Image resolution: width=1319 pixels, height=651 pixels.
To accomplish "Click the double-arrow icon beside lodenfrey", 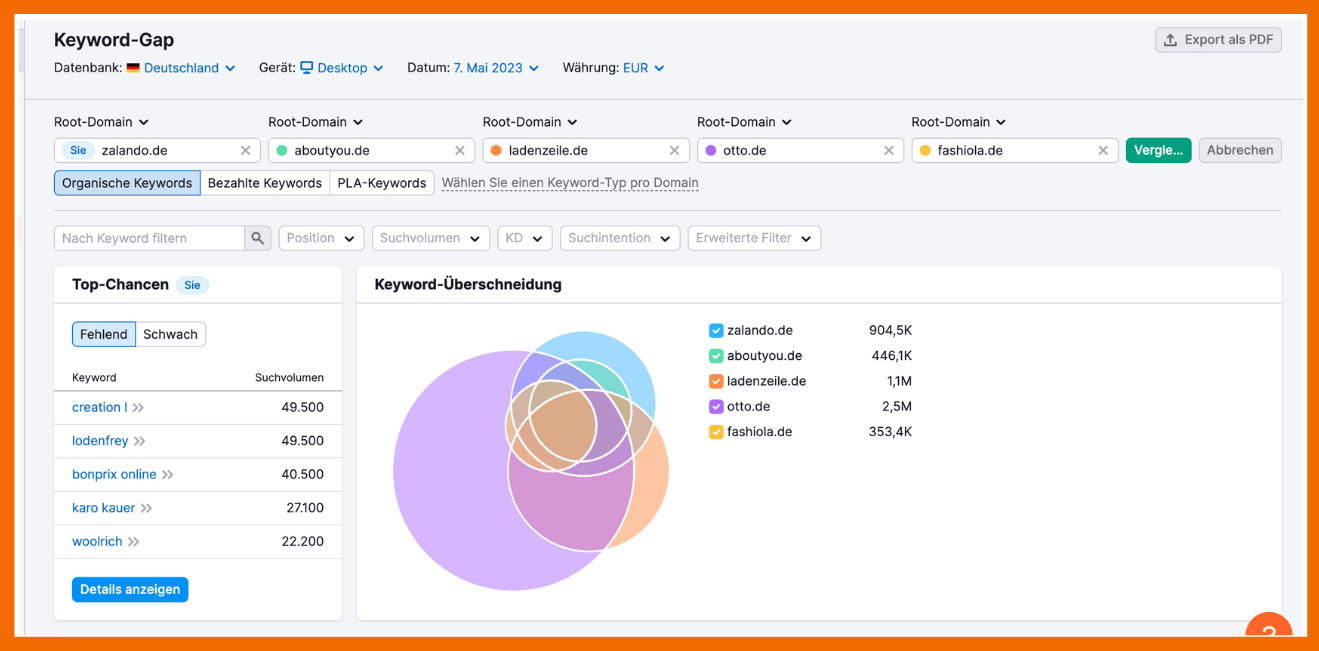I will pos(140,441).
